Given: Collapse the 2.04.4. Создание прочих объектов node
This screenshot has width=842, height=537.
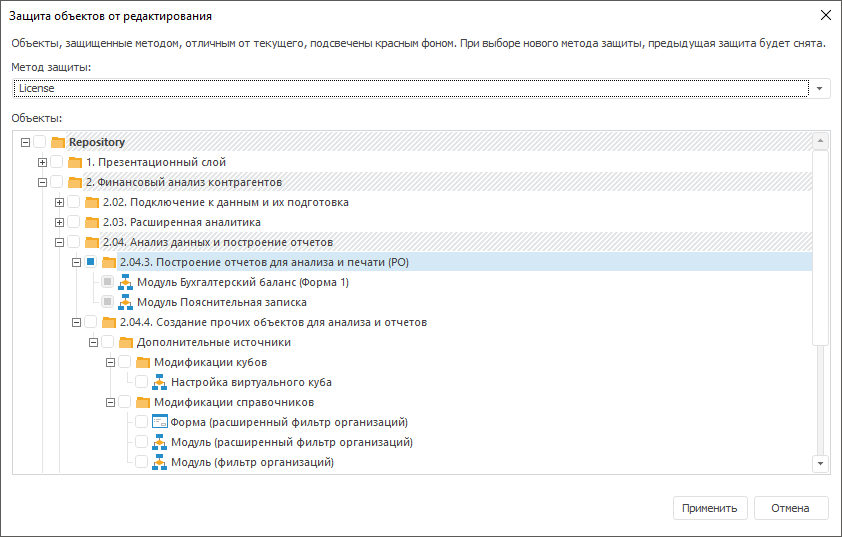Looking at the screenshot, I should pos(76,322).
